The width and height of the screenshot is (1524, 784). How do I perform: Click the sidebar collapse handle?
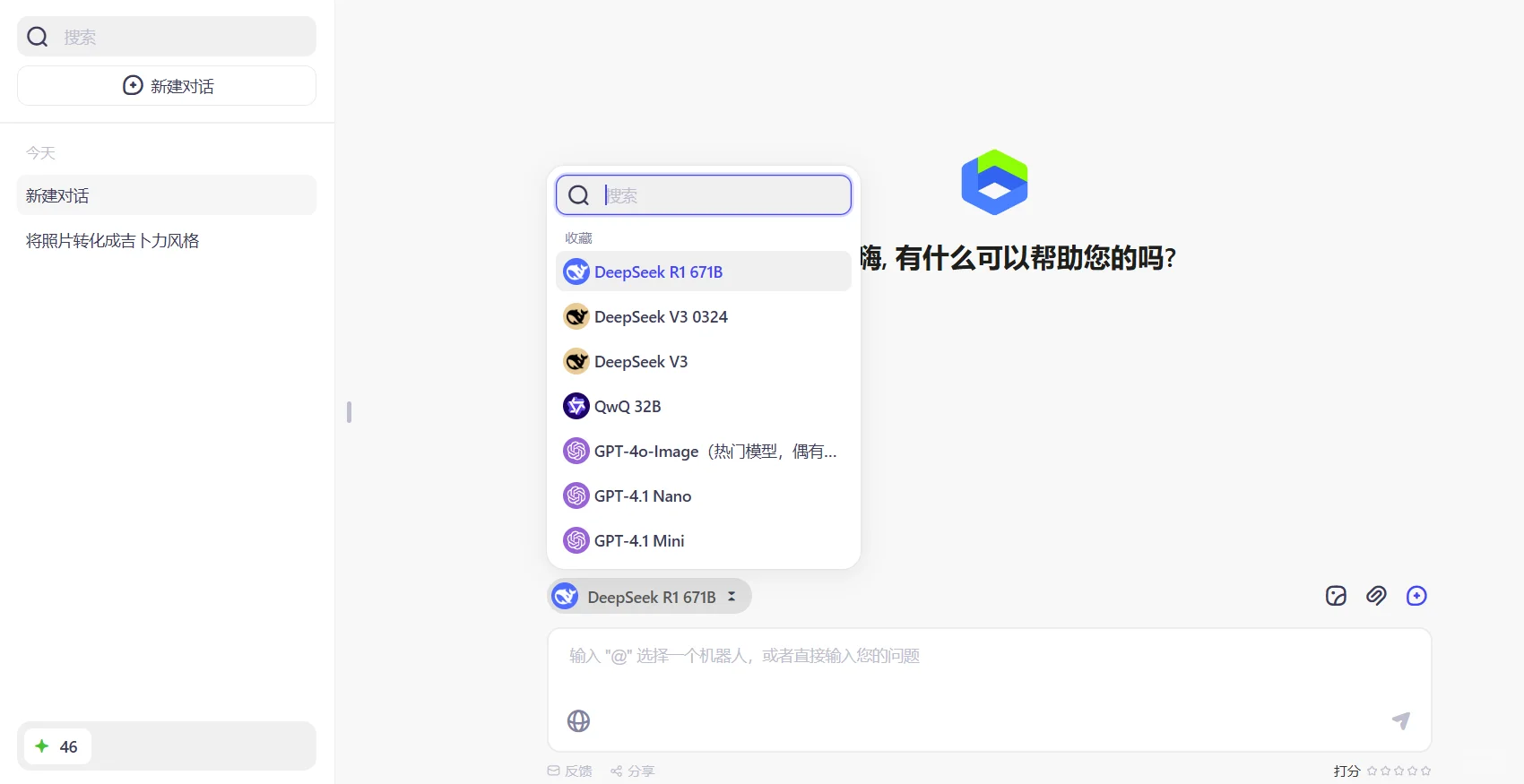click(349, 412)
